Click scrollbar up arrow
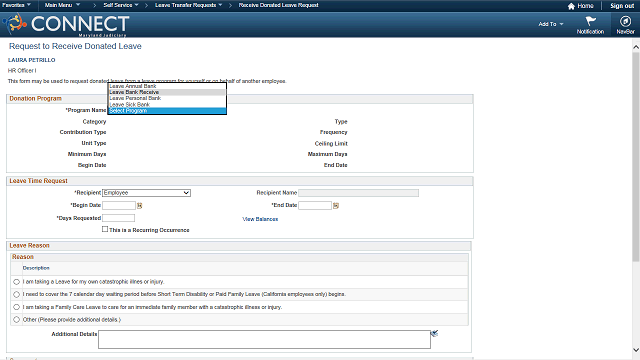This screenshot has height=360, width=640. pyautogui.click(x=636, y=47)
